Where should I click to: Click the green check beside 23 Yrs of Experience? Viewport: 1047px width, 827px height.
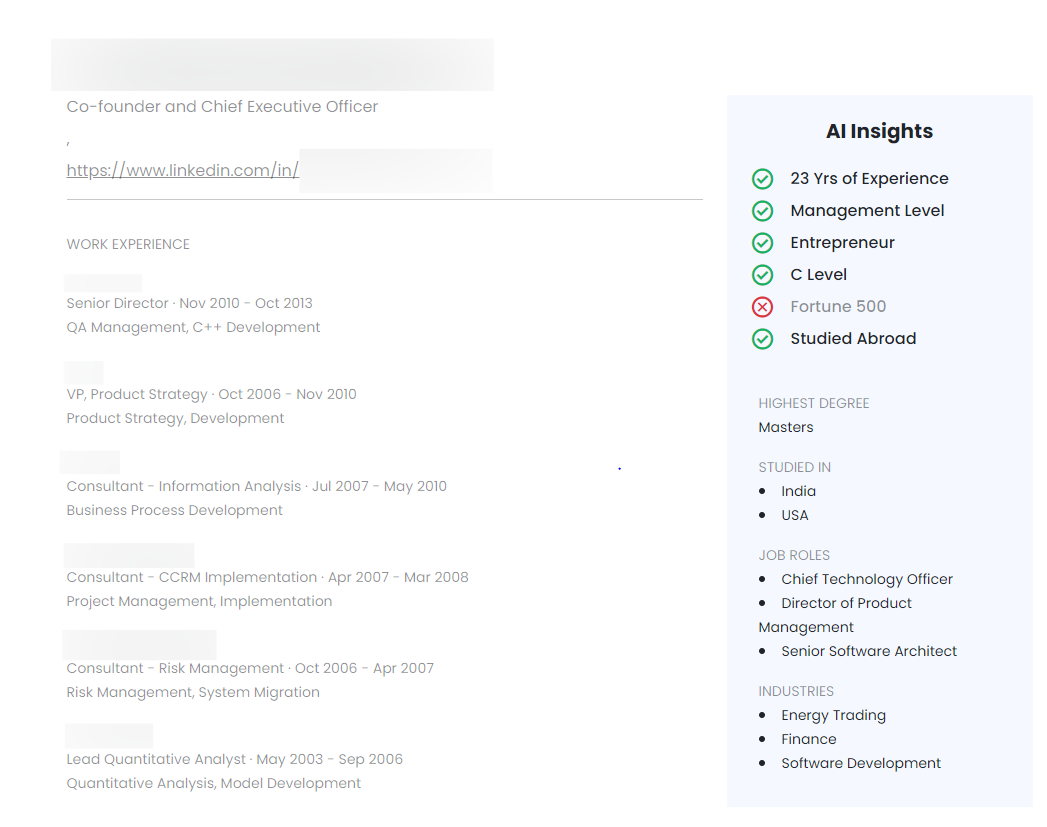(x=762, y=179)
